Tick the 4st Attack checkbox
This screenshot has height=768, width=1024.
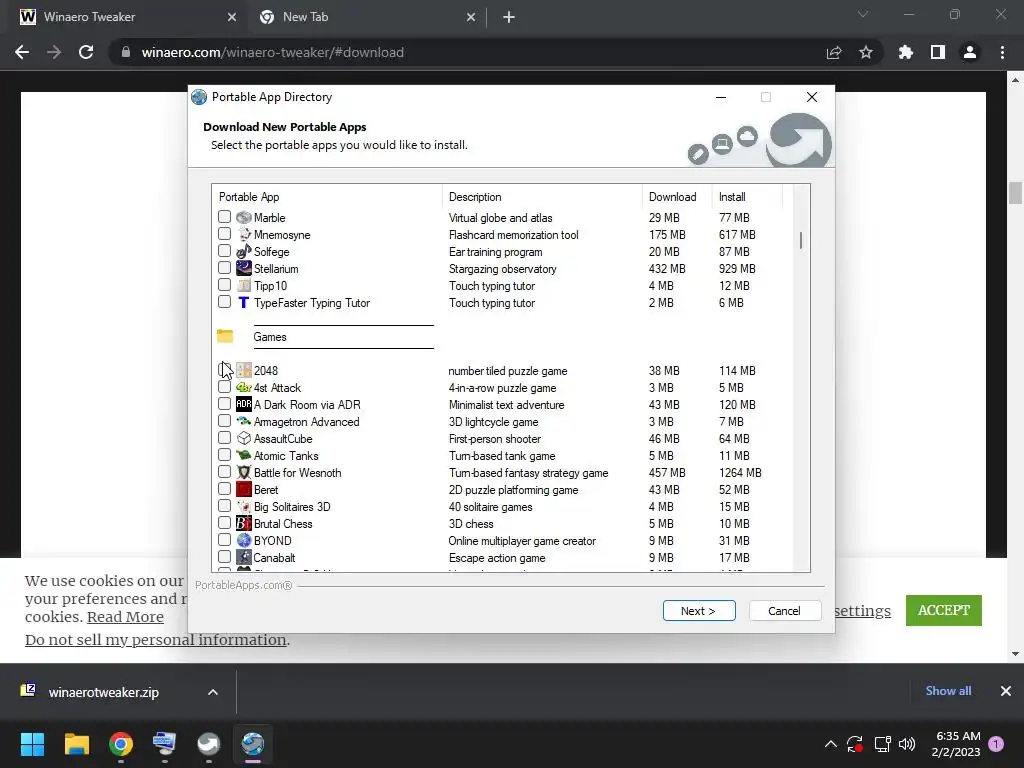225,387
